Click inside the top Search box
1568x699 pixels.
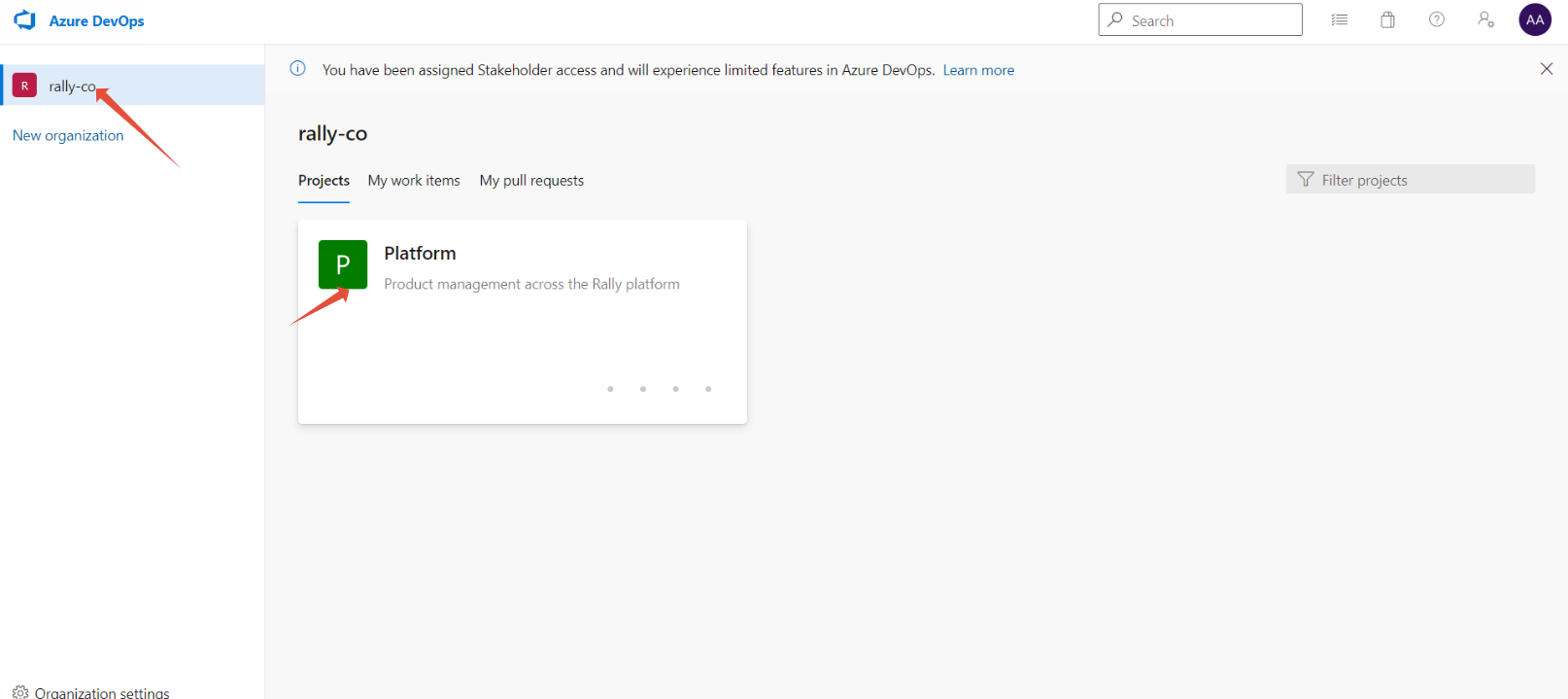pos(1200,19)
